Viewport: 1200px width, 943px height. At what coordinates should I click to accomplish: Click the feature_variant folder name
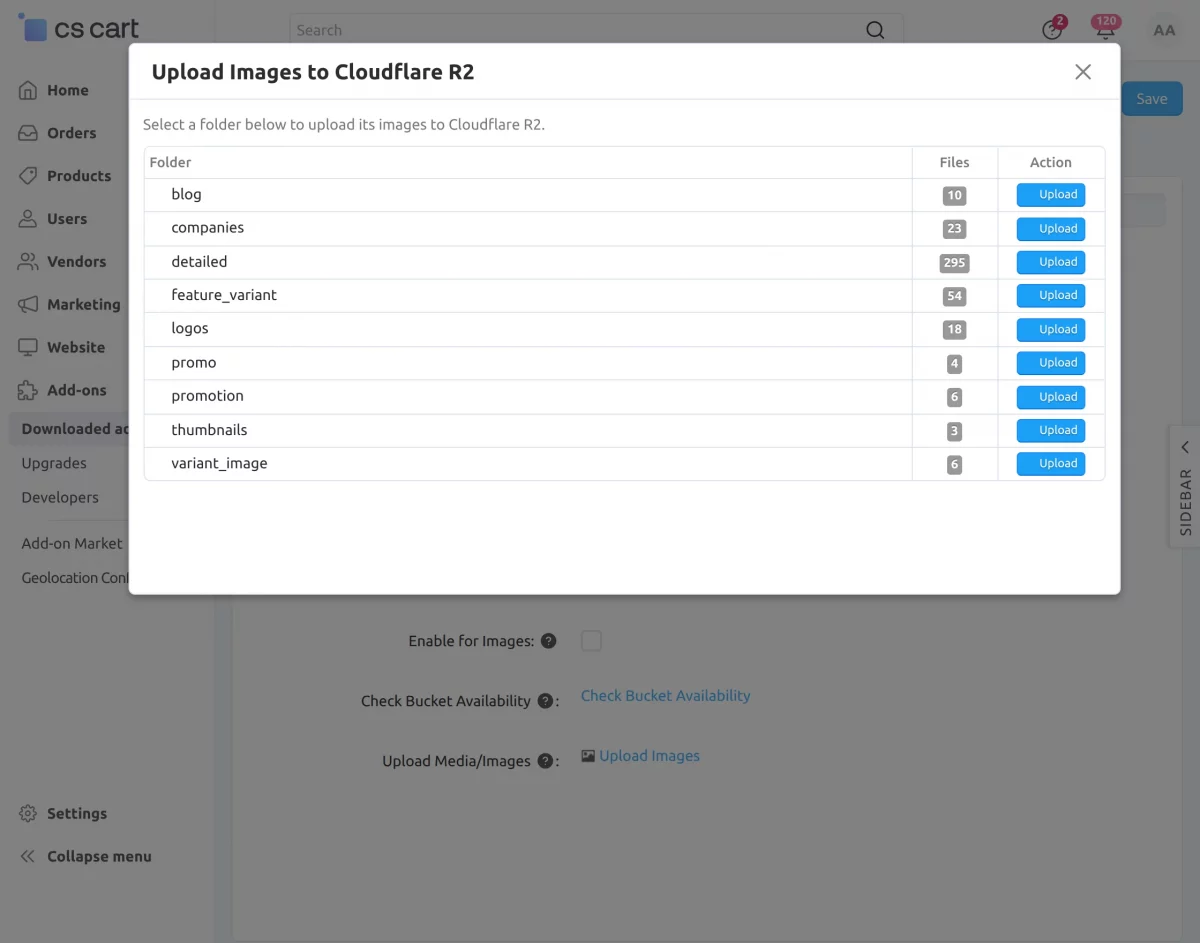[224, 296]
